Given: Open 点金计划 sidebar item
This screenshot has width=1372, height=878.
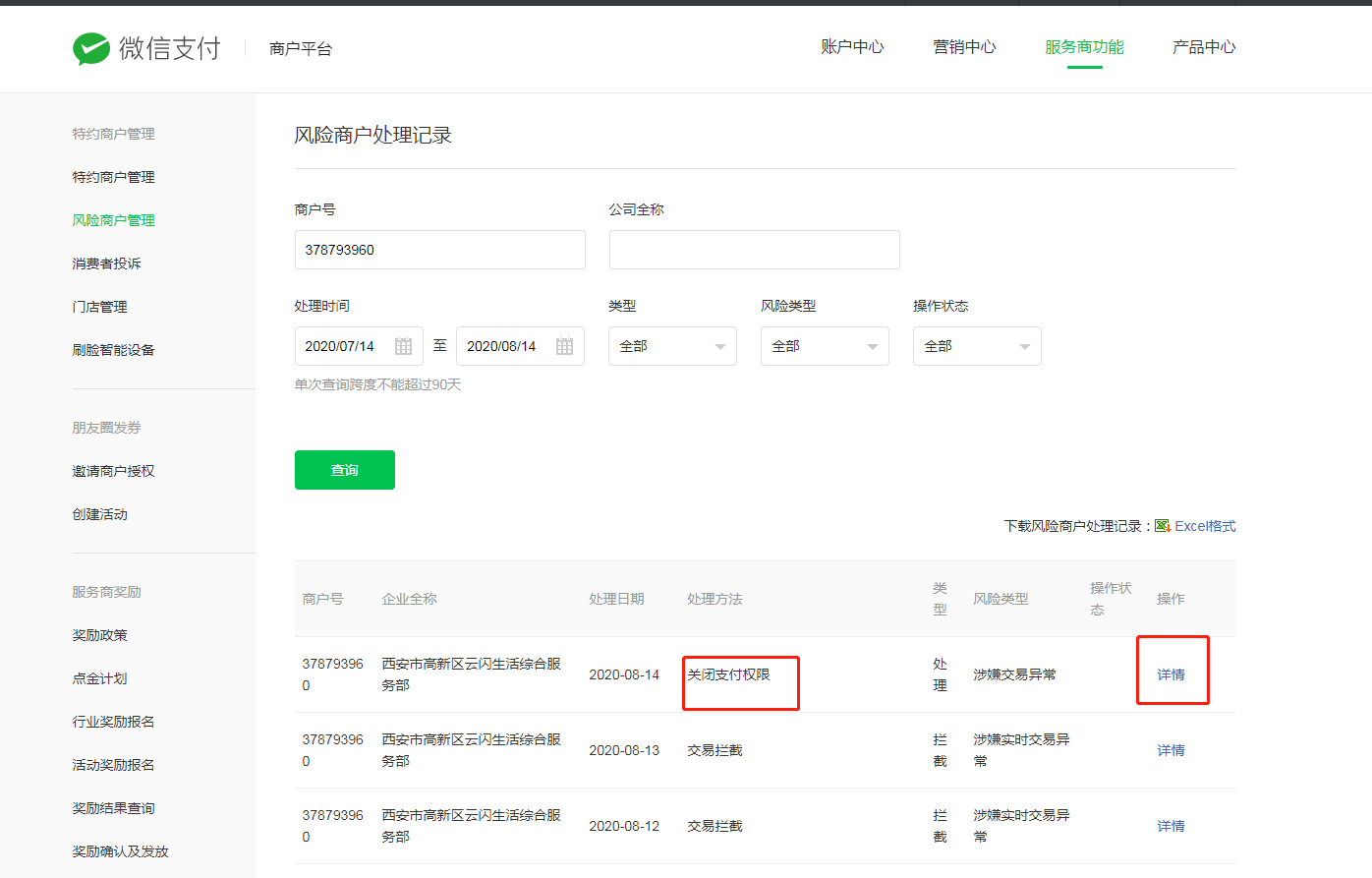Looking at the screenshot, I should click(99, 678).
